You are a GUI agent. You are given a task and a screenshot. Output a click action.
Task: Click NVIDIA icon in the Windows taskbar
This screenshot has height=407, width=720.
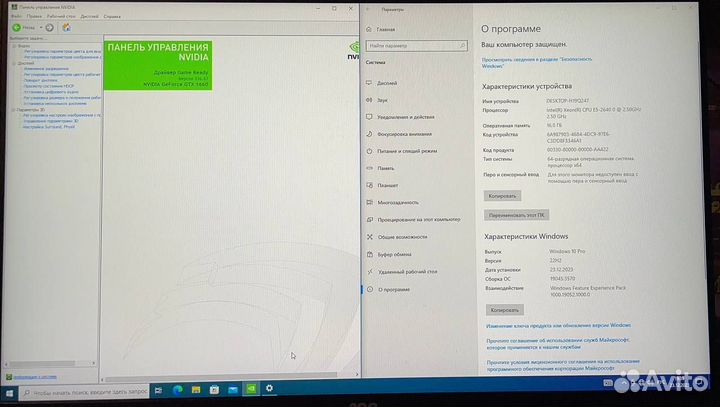[250, 387]
